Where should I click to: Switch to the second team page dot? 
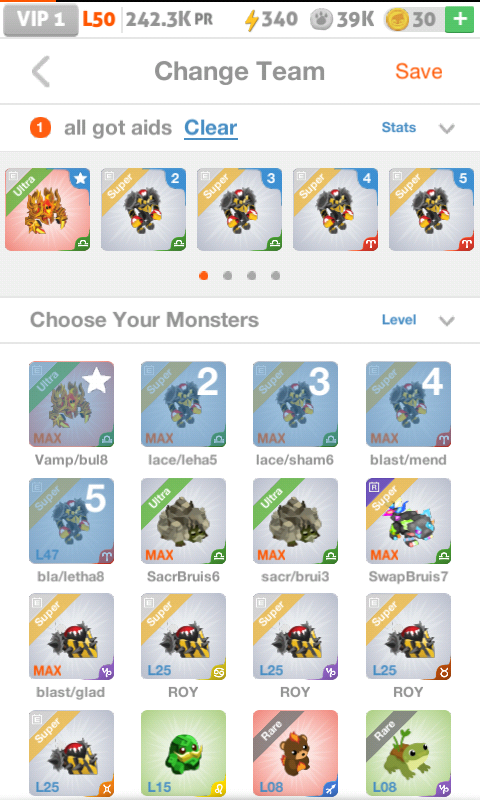228,276
